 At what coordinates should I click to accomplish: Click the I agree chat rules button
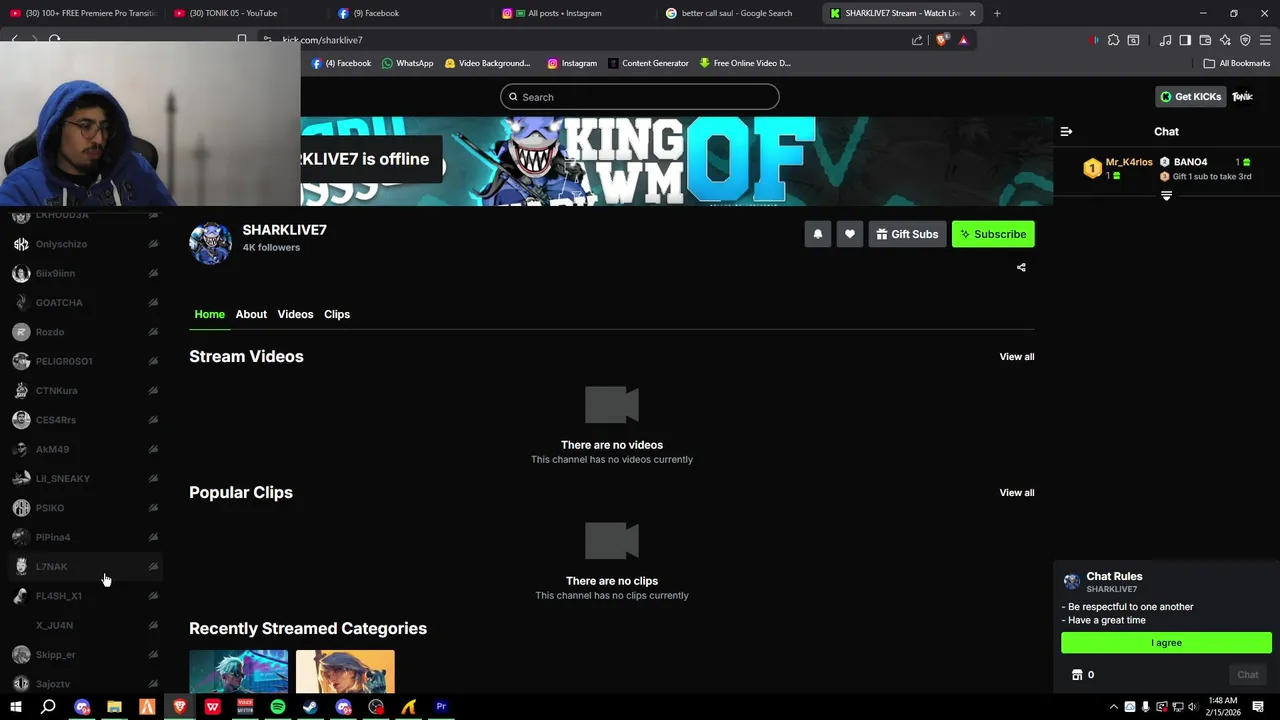point(1166,643)
